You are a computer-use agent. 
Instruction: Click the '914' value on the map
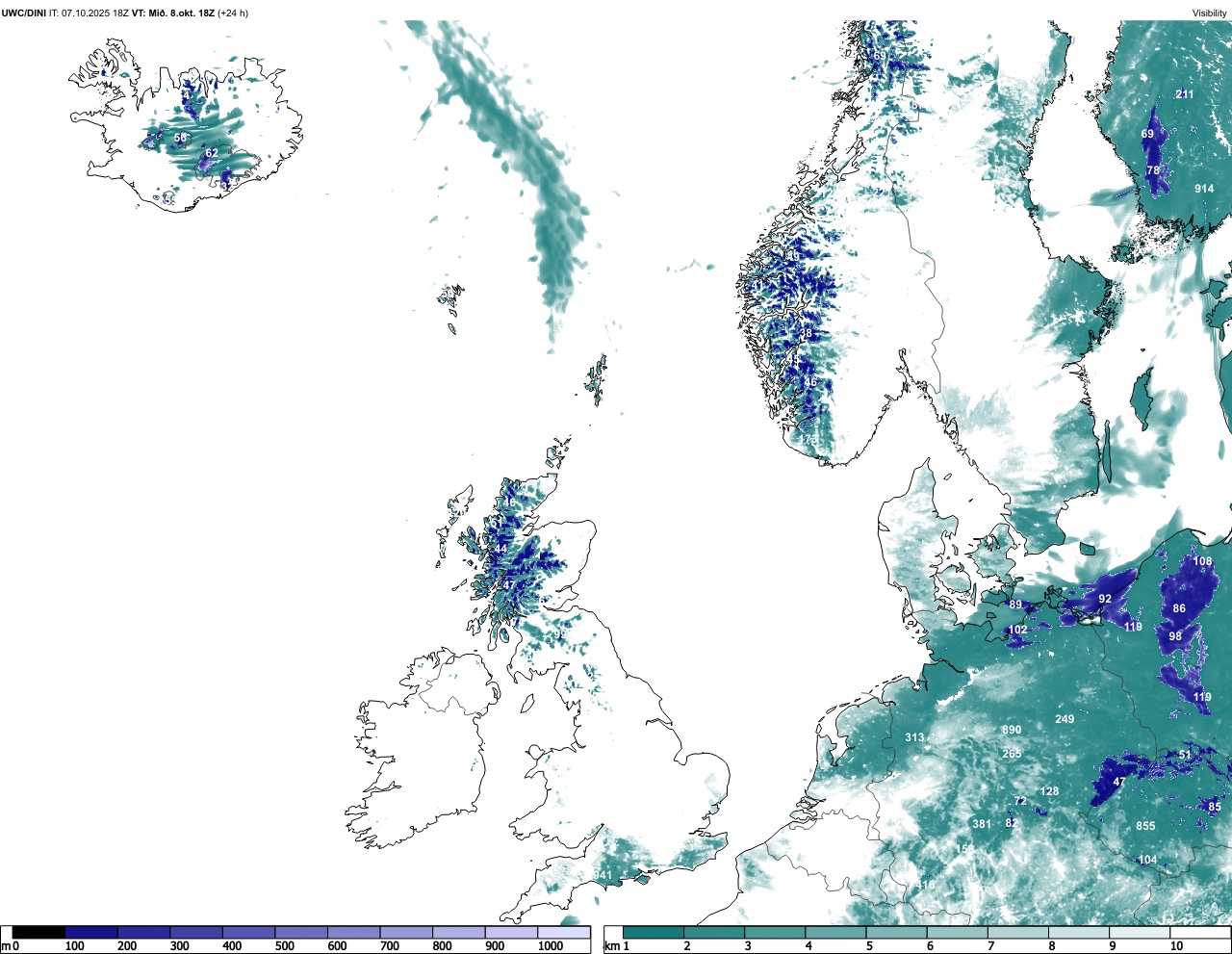click(1204, 189)
